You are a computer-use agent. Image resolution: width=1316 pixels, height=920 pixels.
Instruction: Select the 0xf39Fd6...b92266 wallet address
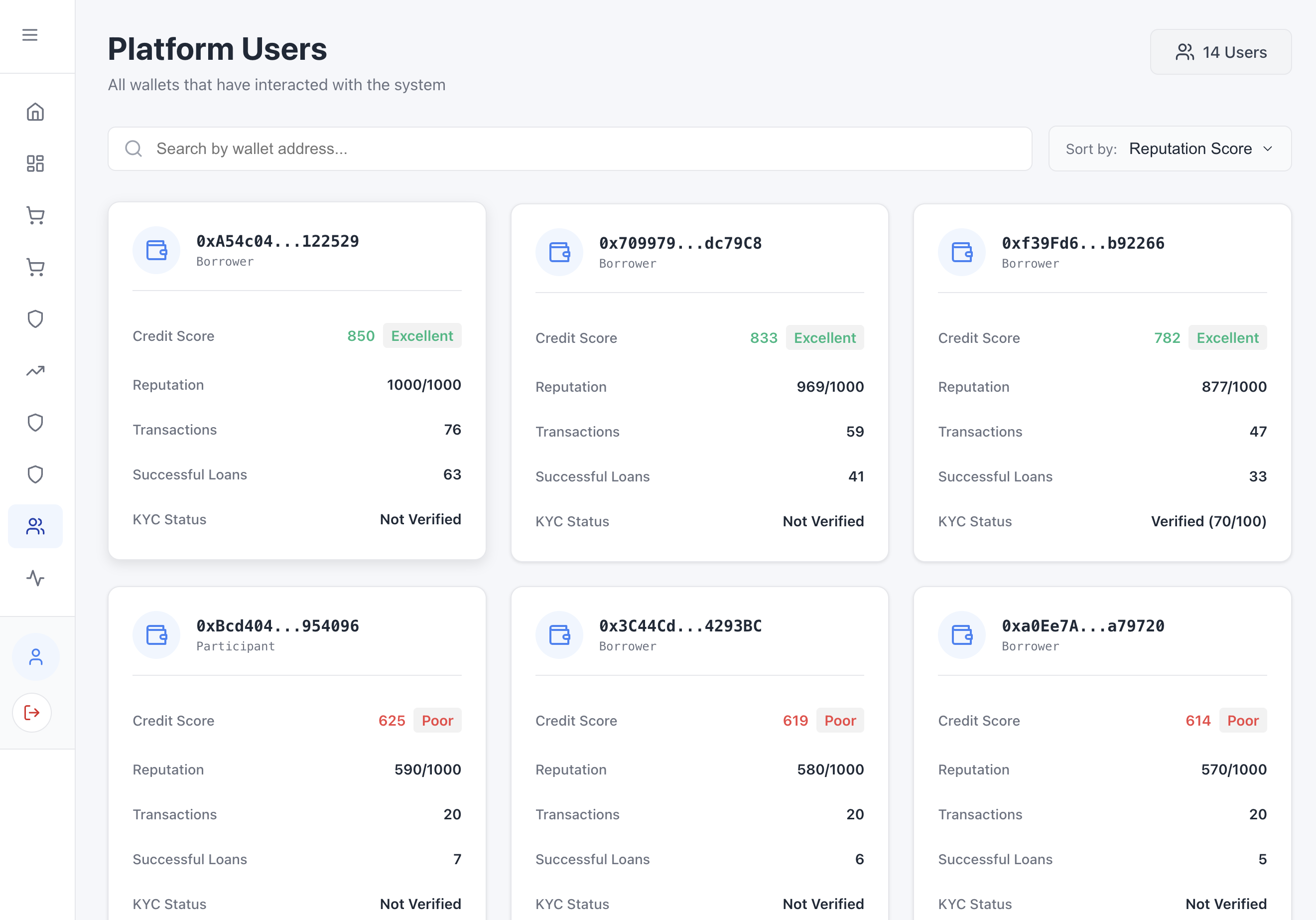pos(1083,243)
